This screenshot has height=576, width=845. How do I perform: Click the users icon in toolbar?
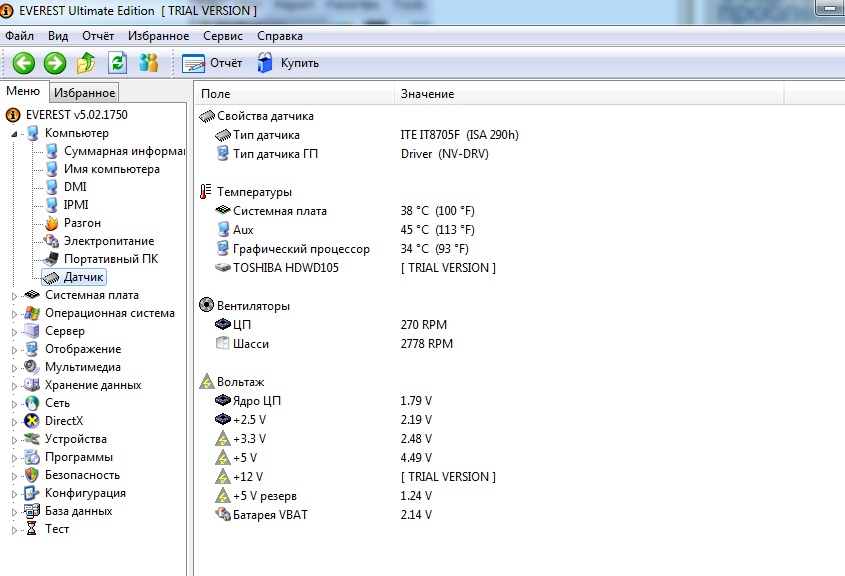coord(149,63)
